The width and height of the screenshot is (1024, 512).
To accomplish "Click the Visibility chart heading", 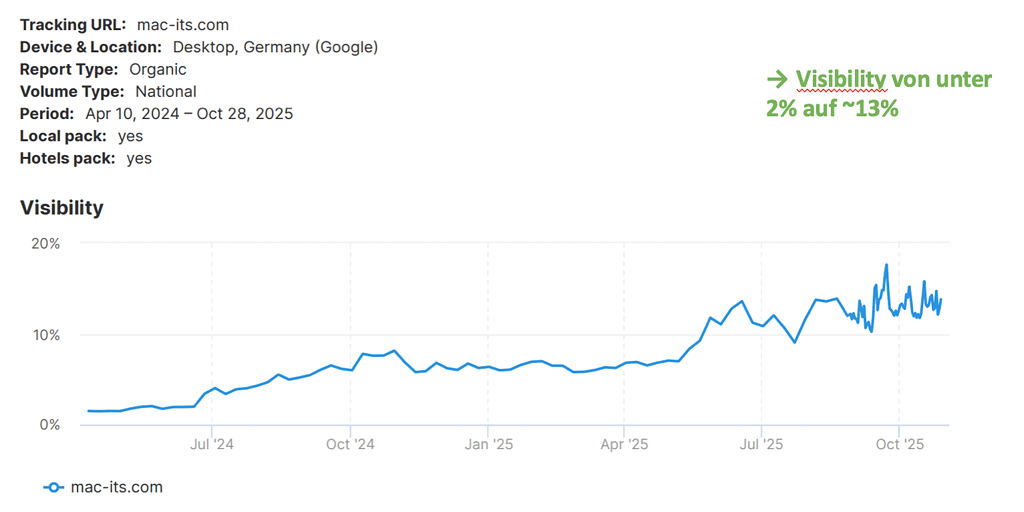I will (x=62, y=208).
